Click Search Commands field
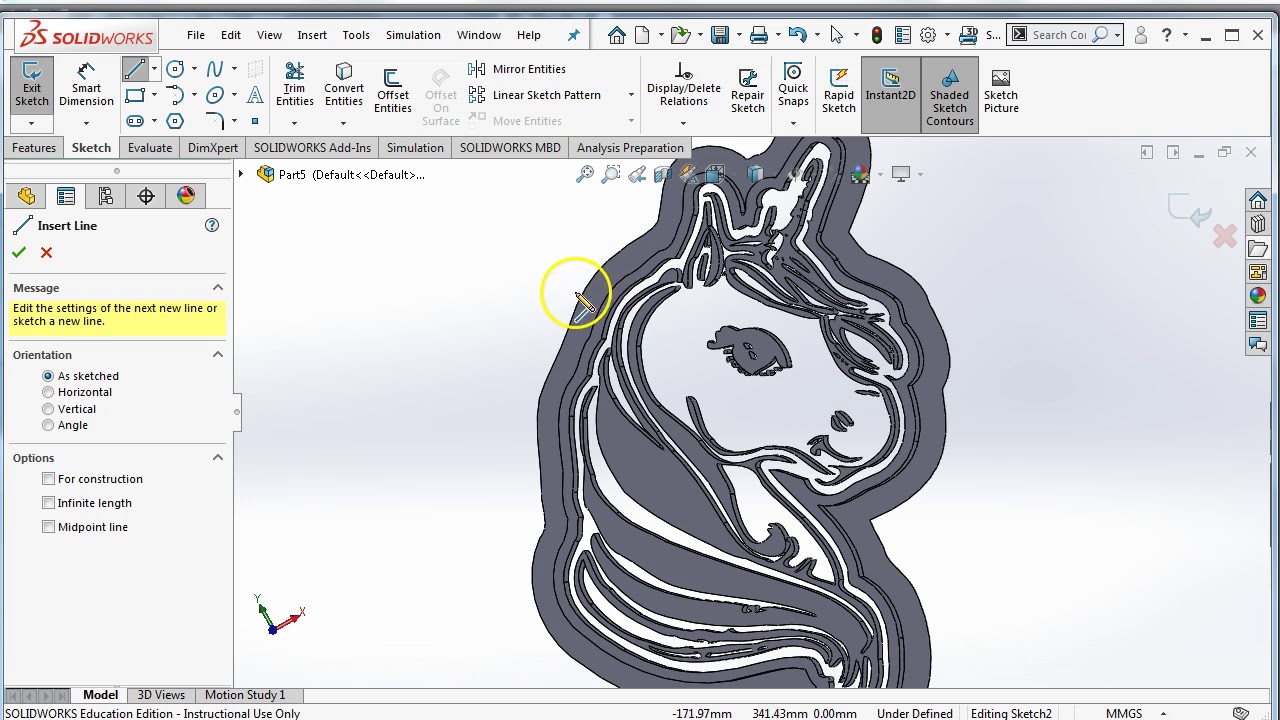1280x720 pixels. [1059, 35]
